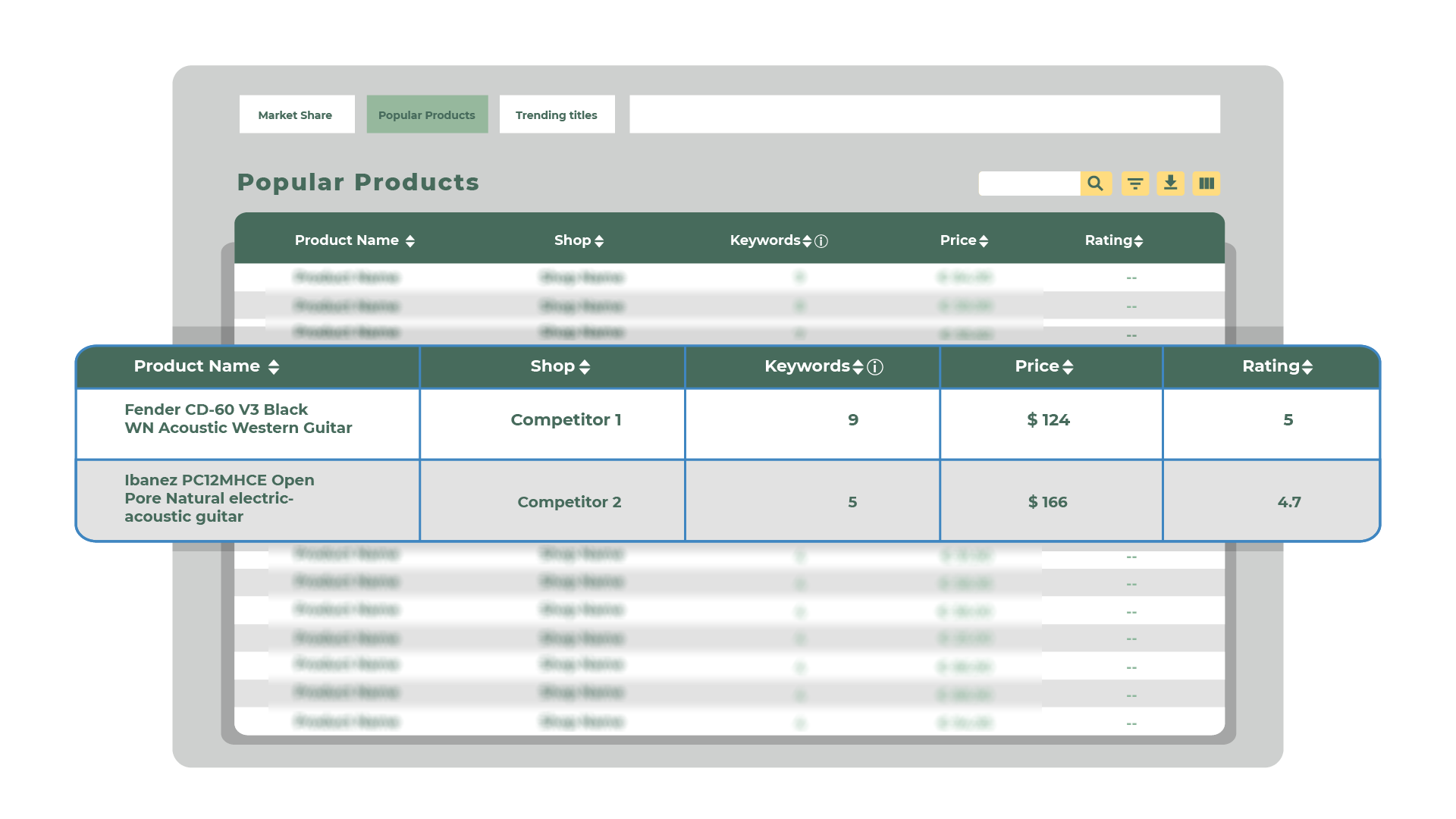Sort by Product Name in background table header

tap(410, 241)
